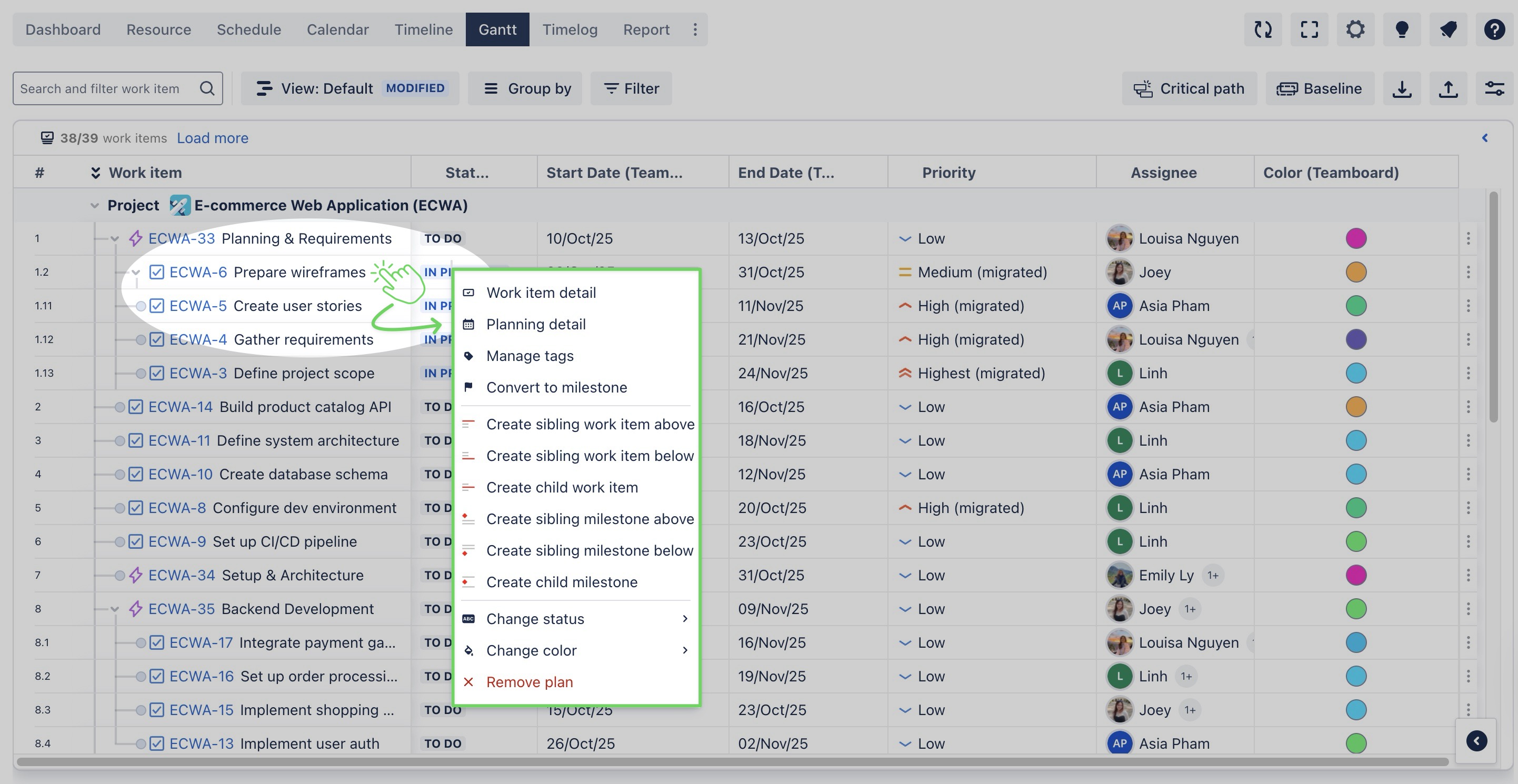The height and width of the screenshot is (784, 1518).
Task: Click the Load more link
Action: click(x=212, y=138)
